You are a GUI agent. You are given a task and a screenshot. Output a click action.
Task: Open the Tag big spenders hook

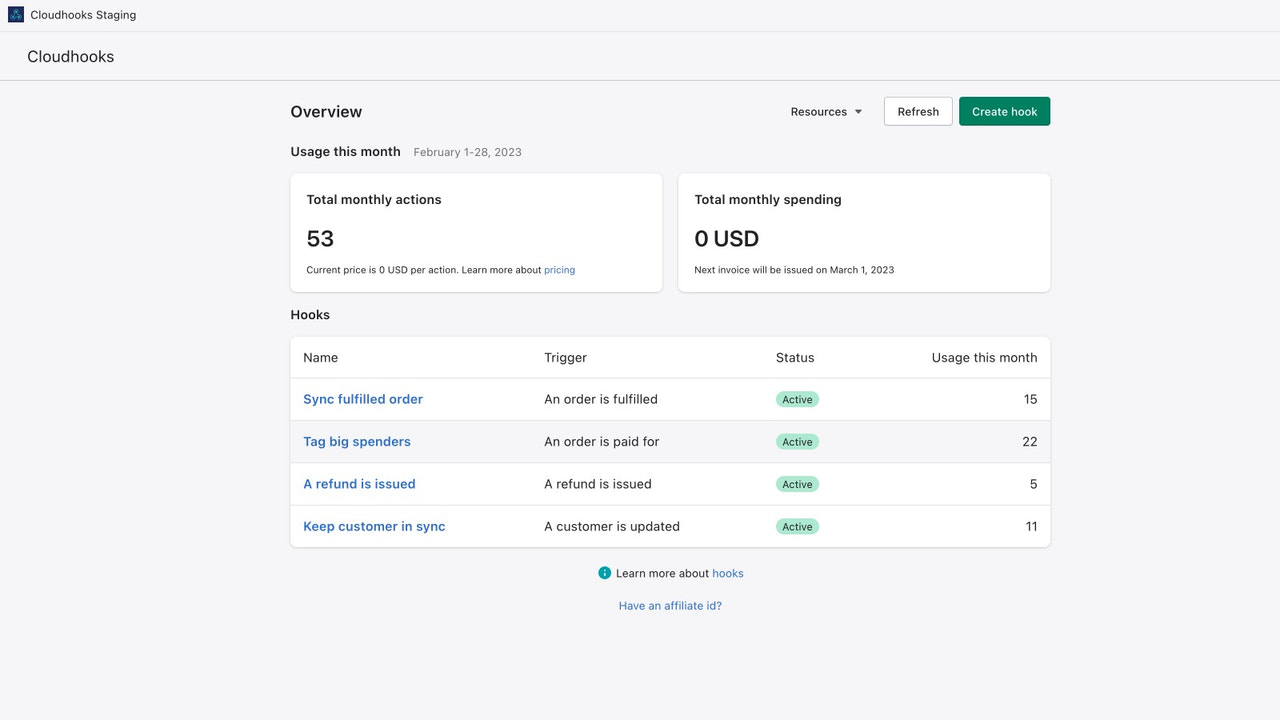coord(357,441)
